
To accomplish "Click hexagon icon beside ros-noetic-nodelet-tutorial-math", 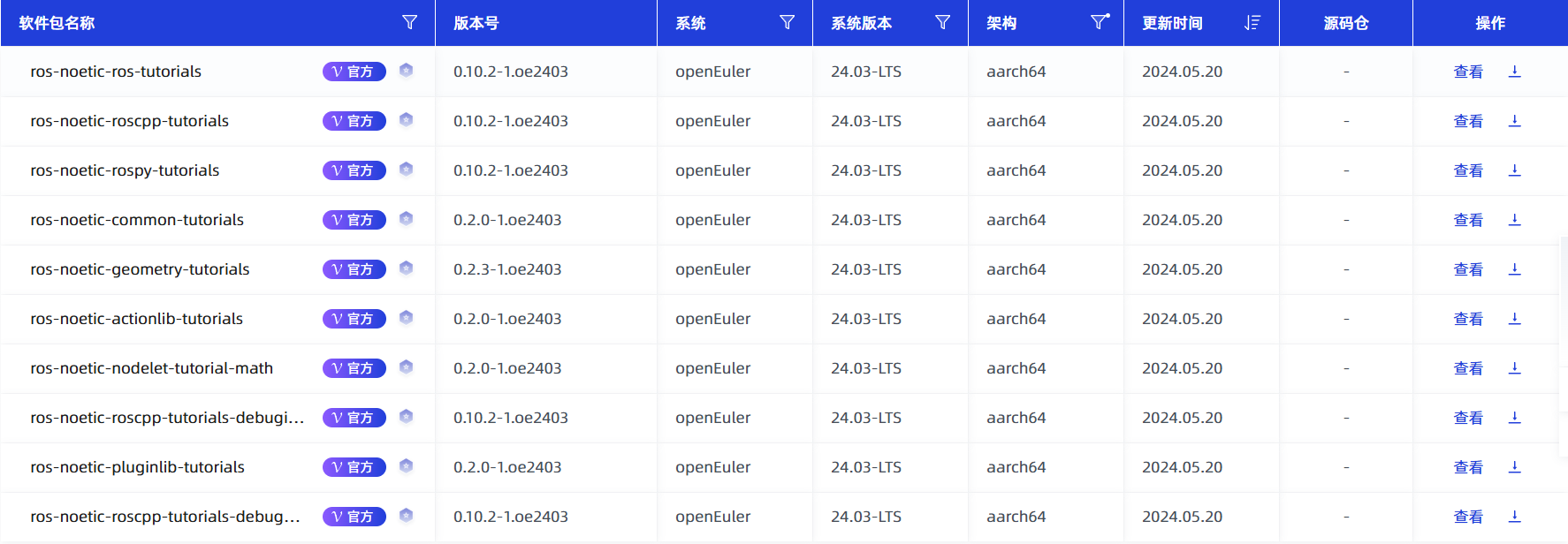I will [406, 367].
